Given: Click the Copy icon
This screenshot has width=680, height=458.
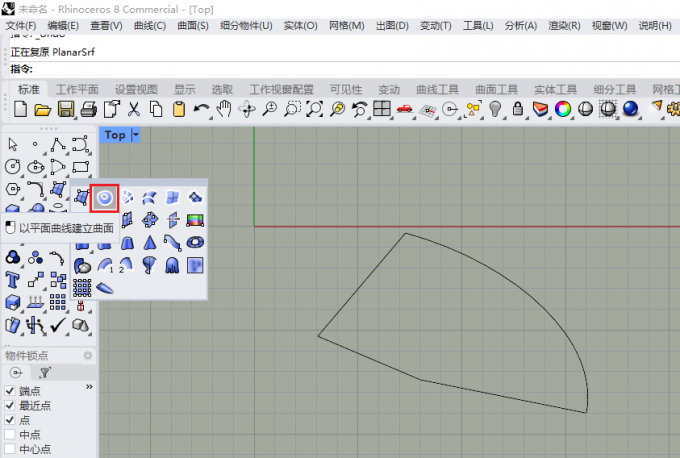Looking at the screenshot, I should [x=156, y=109].
